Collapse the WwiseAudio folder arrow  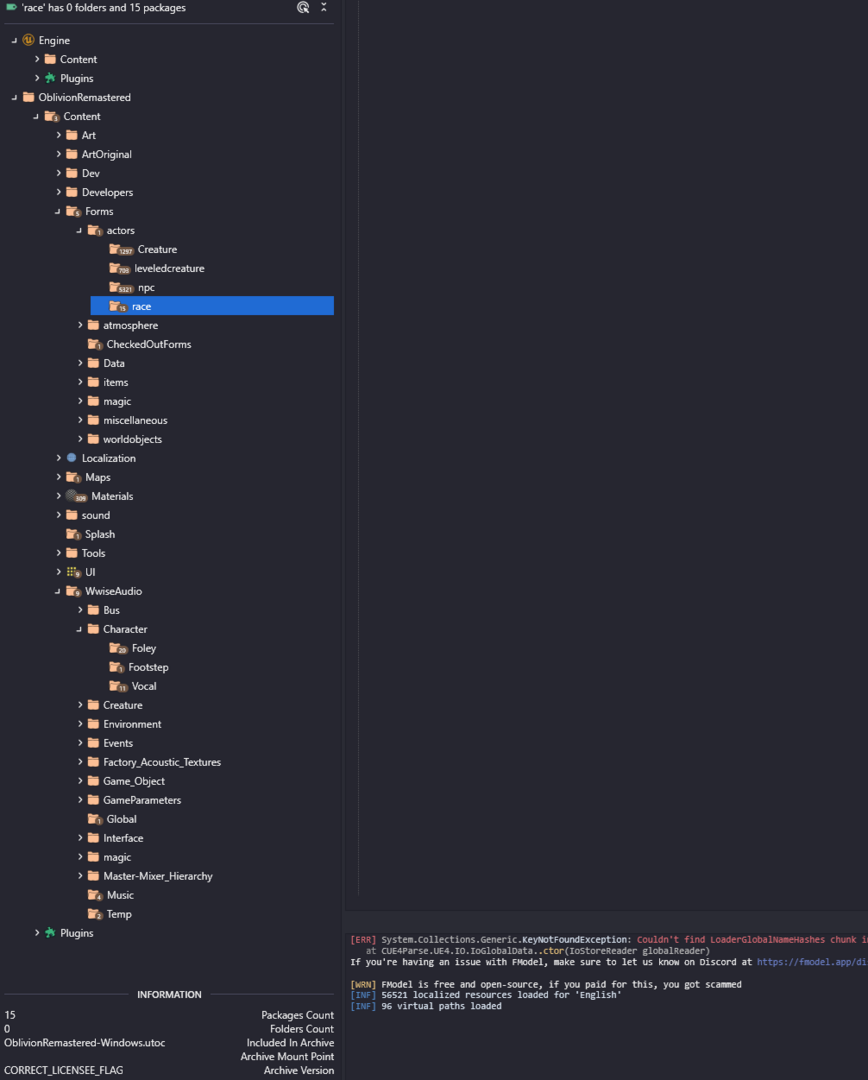point(58,591)
